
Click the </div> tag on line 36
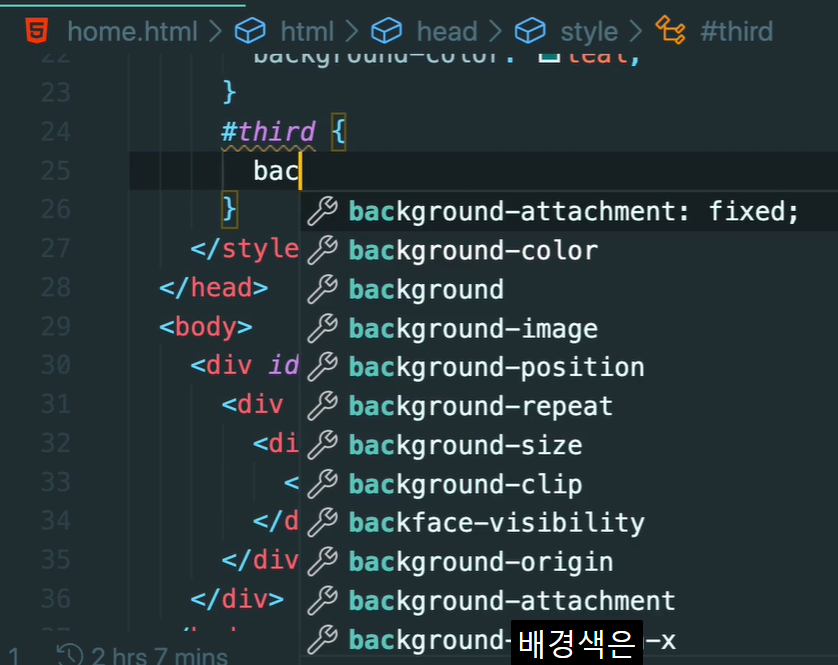click(x=237, y=599)
